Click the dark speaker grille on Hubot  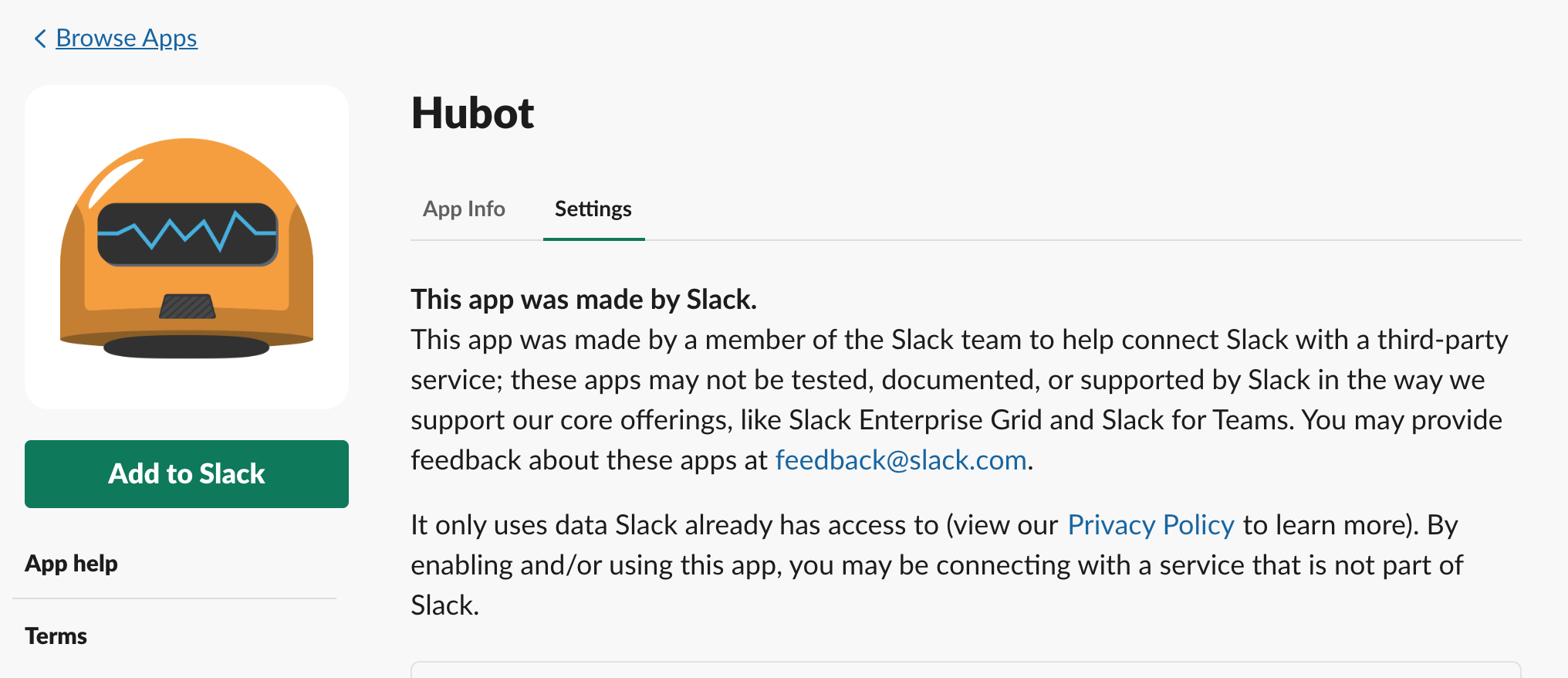pyautogui.click(x=187, y=307)
